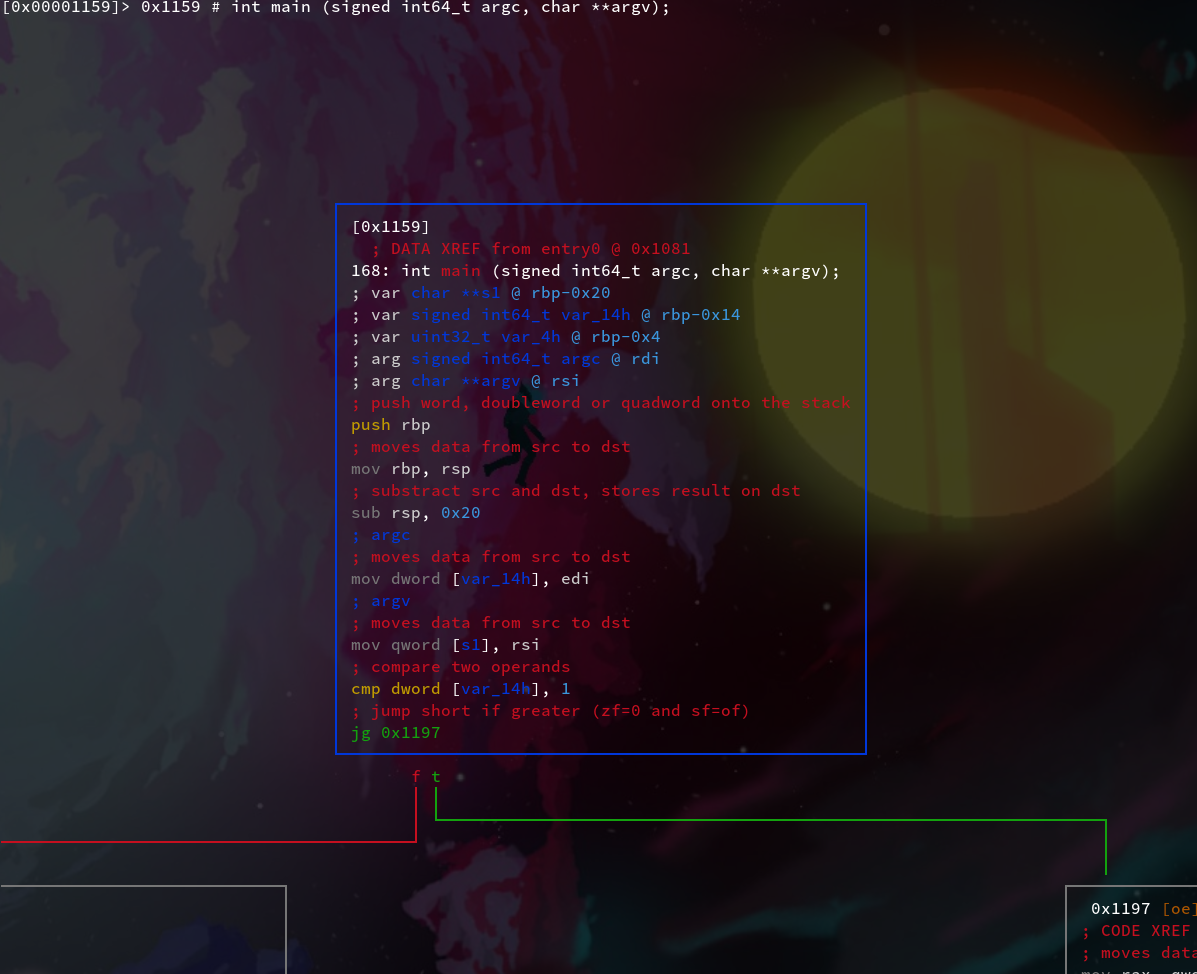Screen dimensions: 1197x974
Task: Click the var_4h variable declaration line
Action: [x=505, y=337]
